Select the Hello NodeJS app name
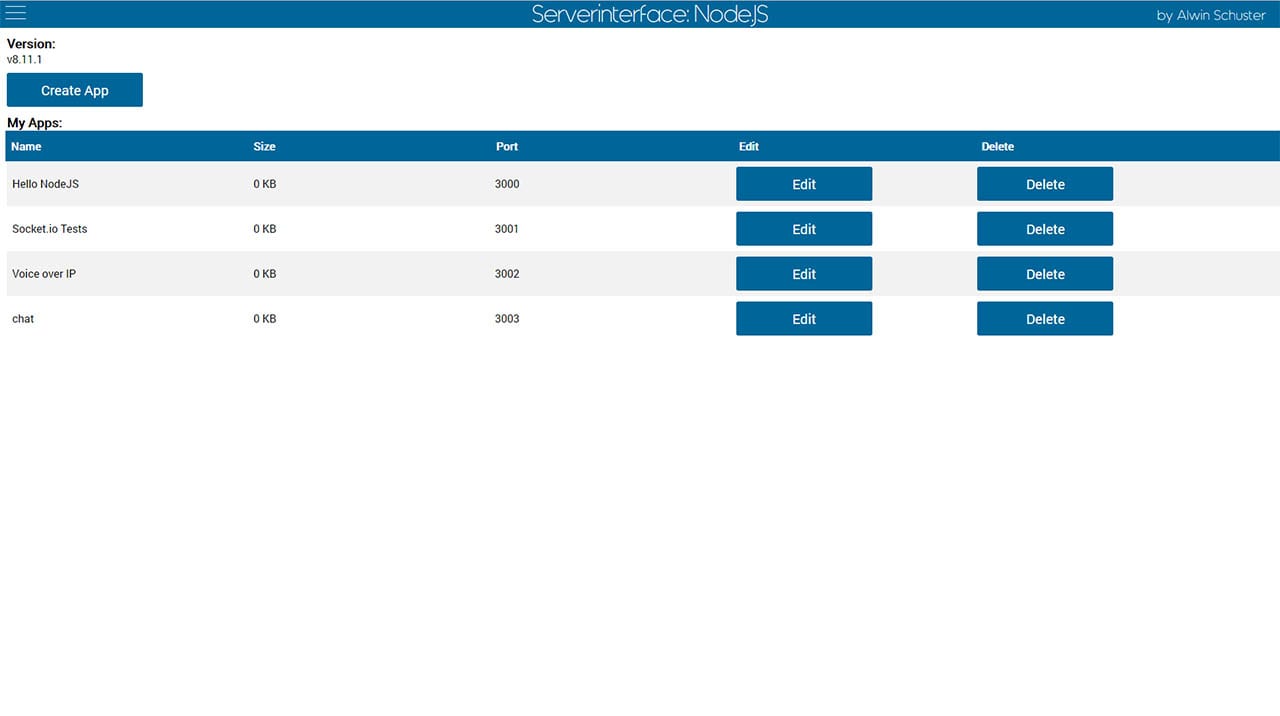This screenshot has width=1280, height=716. (45, 184)
